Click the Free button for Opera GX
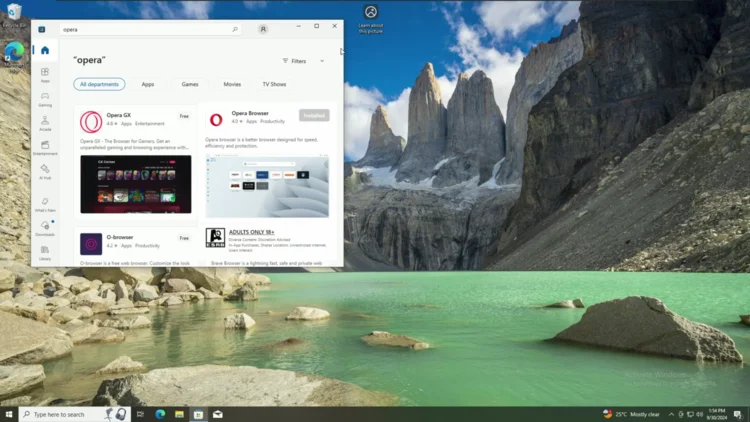 184,116
